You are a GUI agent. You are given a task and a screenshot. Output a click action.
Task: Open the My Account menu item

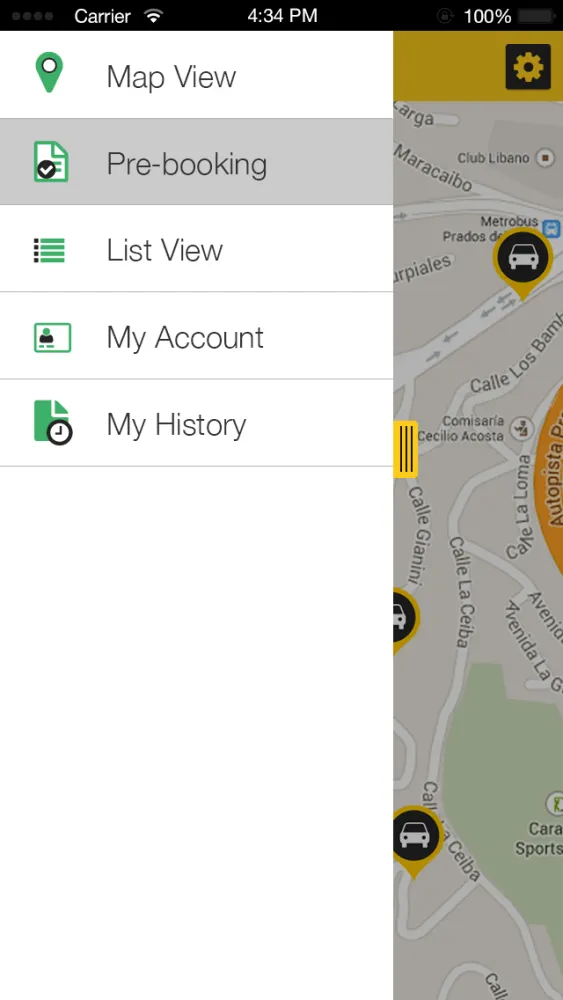[196, 336]
